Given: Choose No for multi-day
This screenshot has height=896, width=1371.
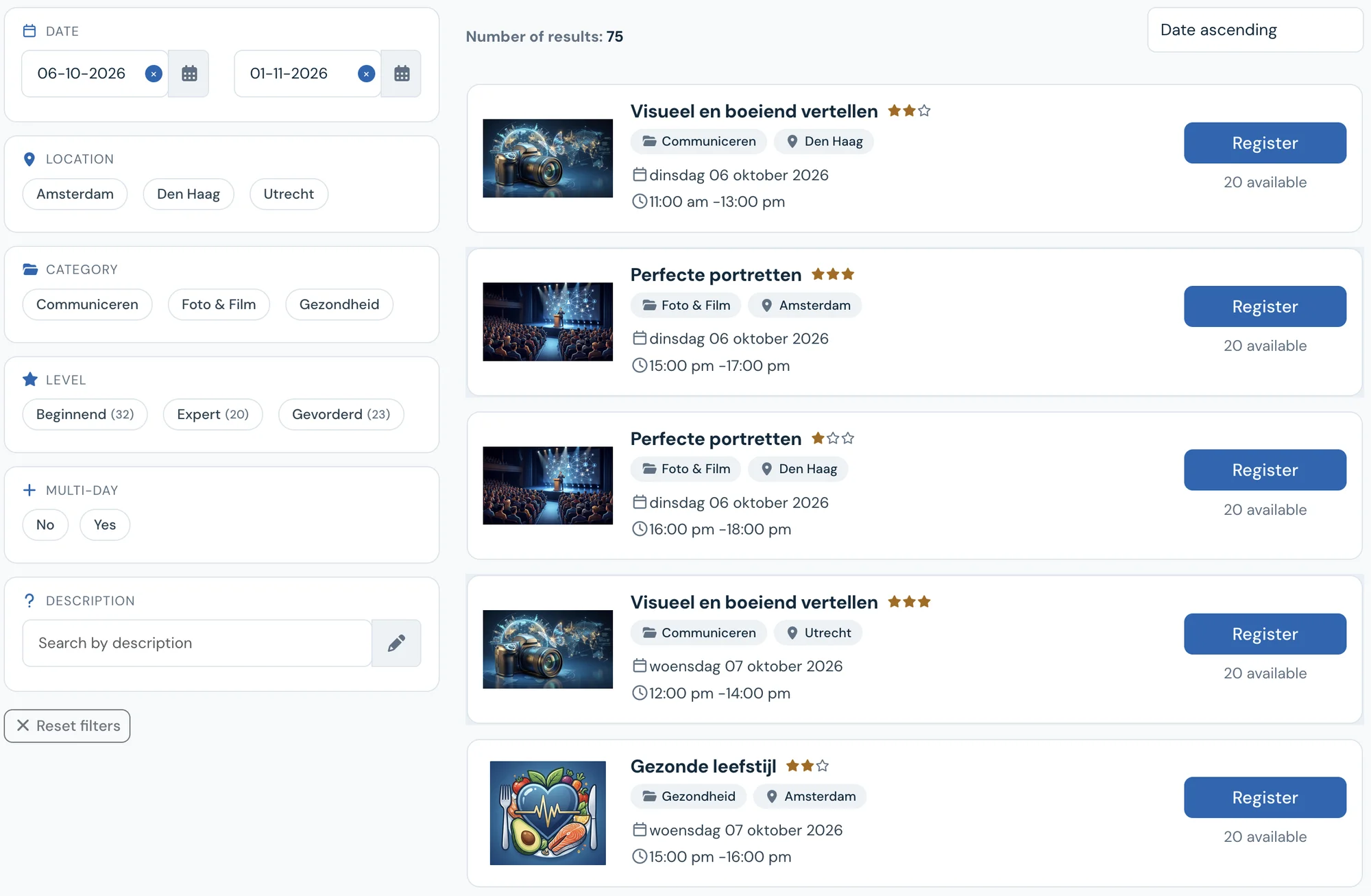Looking at the screenshot, I should 45,525.
